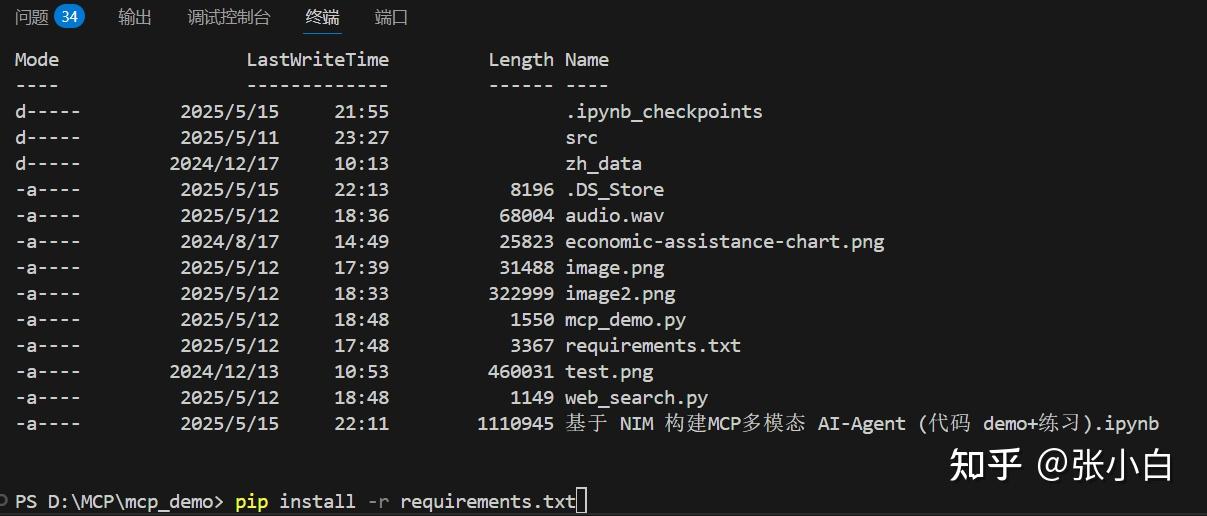
Task: Click the src directory name
Action: coord(581,138)
